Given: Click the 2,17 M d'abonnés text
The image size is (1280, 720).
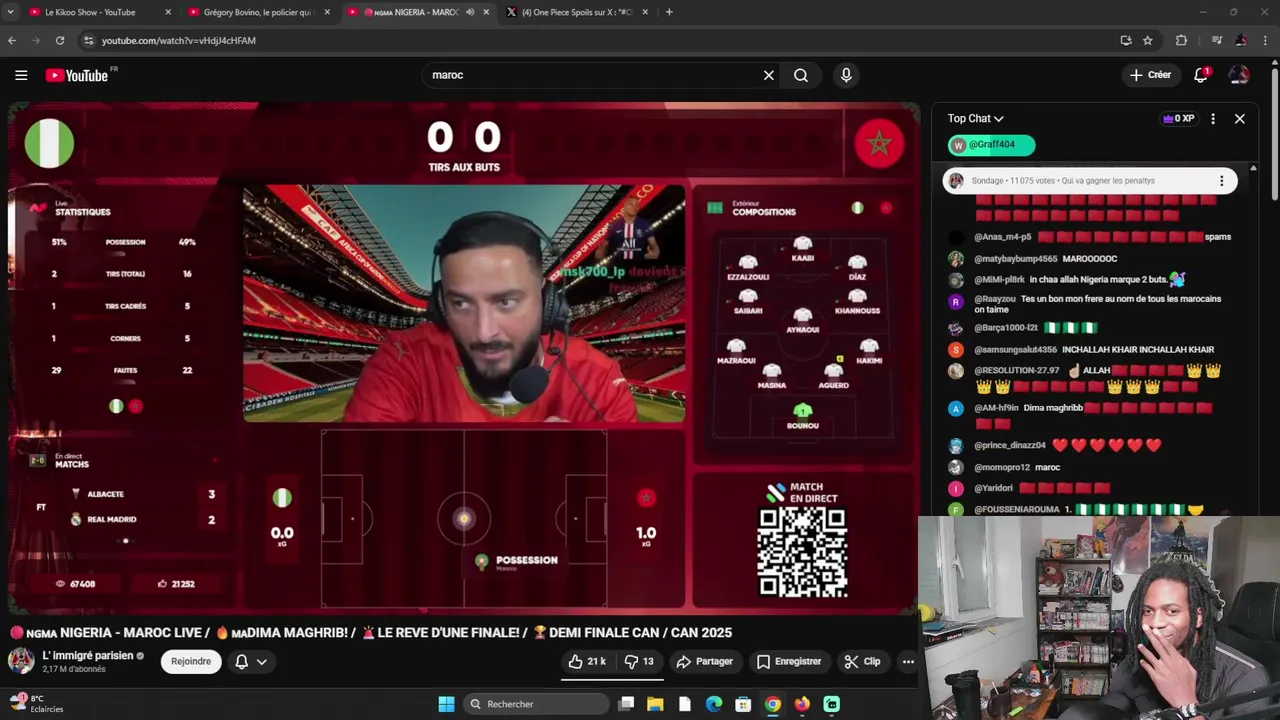Looking at the screenshot, I should click(74, 670).
